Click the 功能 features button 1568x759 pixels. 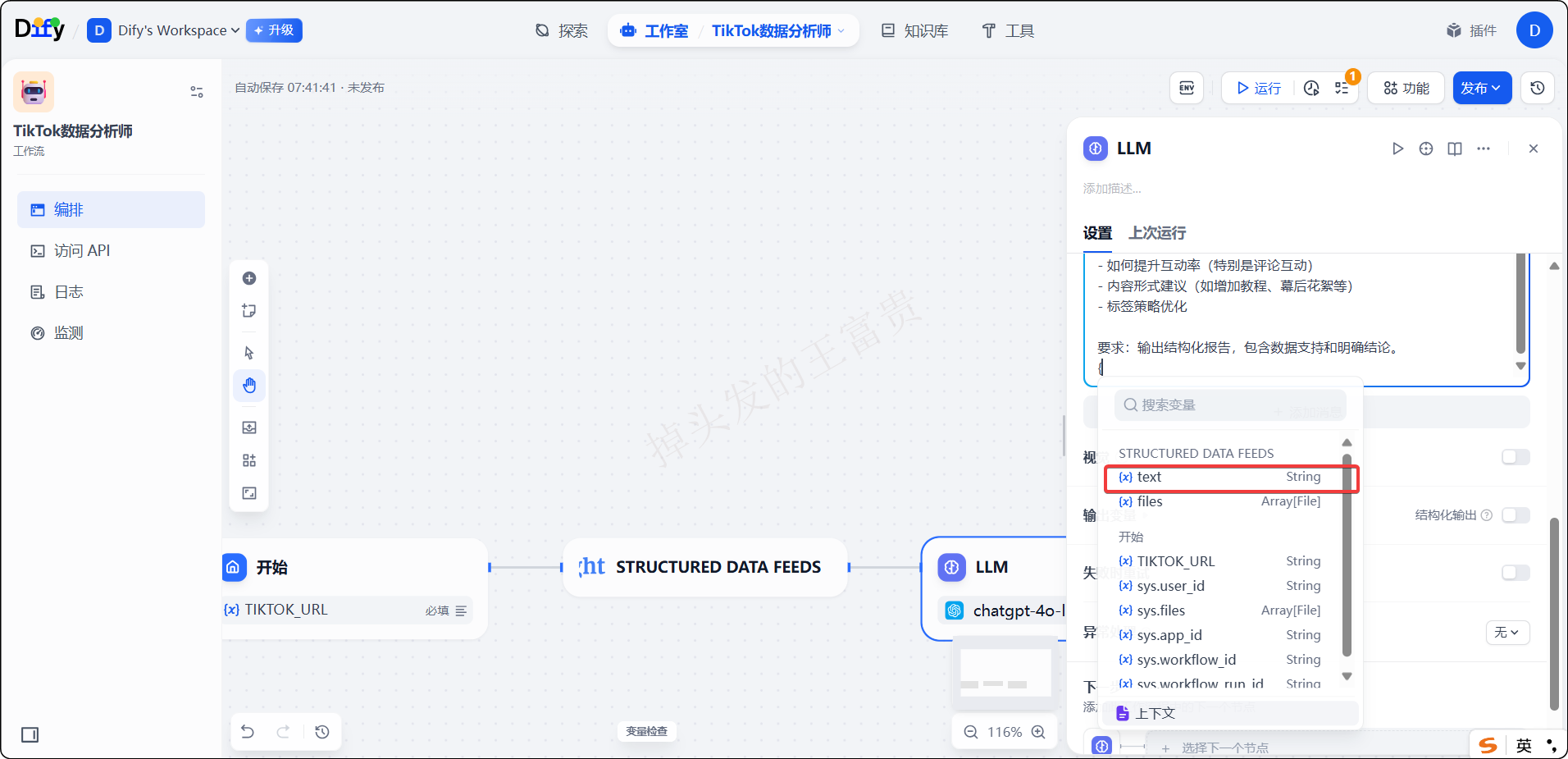pos(1406,88)
